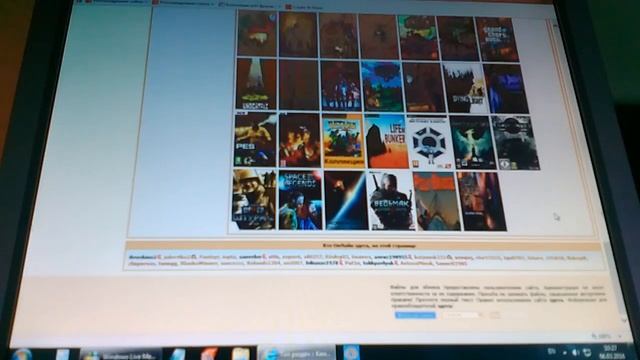Image resolution: width=640 pixels, height=360 pixels.
Task: Open the Space Legends cover
Action: click(301, 200)
